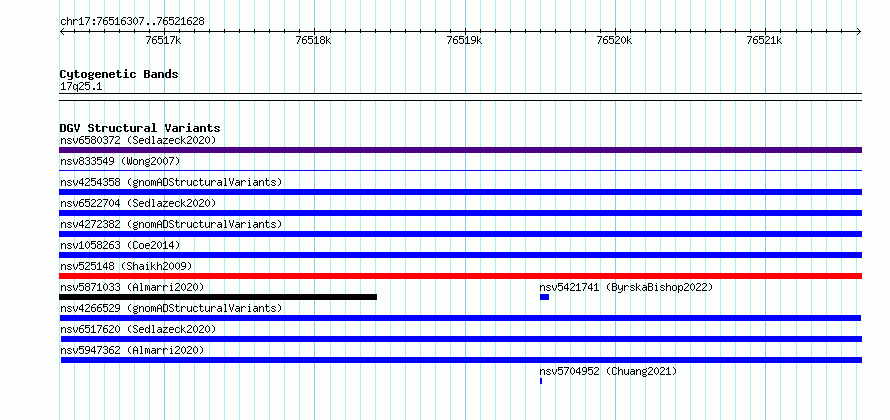Click the chr17:76516307..76521628 region label

click(132, 22)
